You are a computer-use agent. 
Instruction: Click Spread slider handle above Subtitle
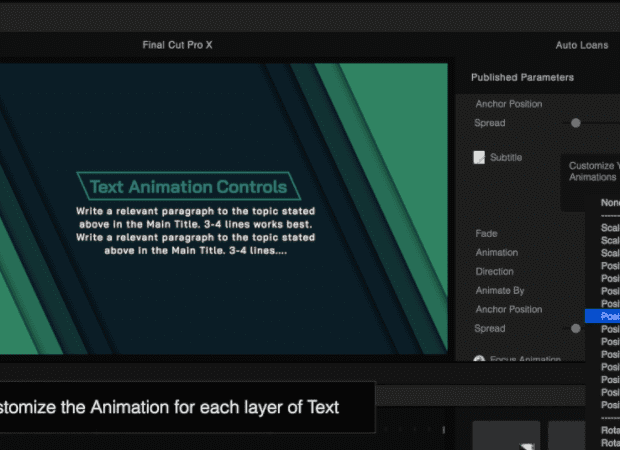(x=576, y=123)
